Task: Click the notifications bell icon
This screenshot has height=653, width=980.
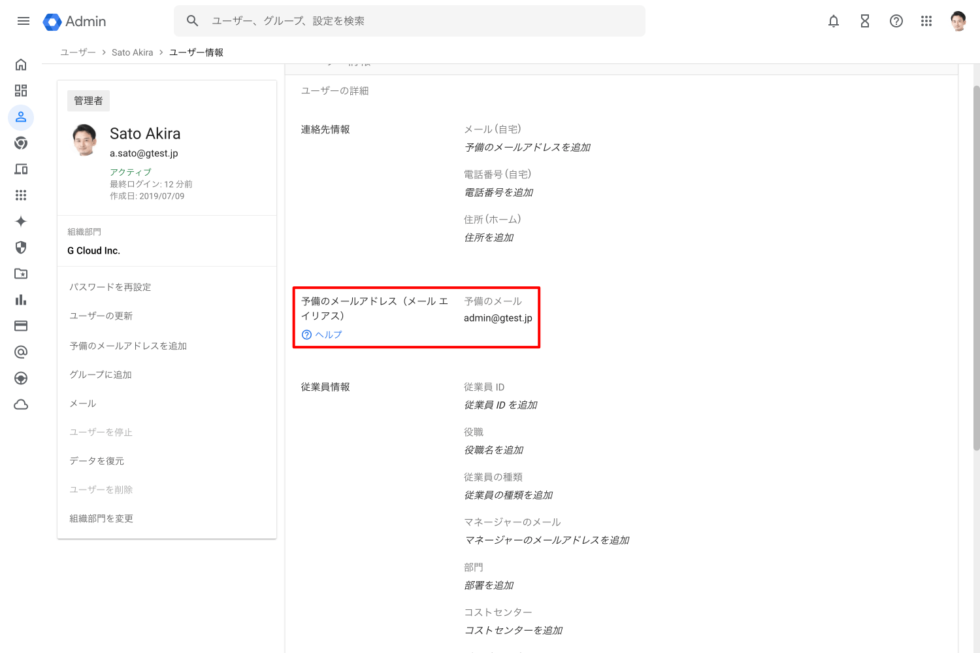Action: tap(834, 21)
